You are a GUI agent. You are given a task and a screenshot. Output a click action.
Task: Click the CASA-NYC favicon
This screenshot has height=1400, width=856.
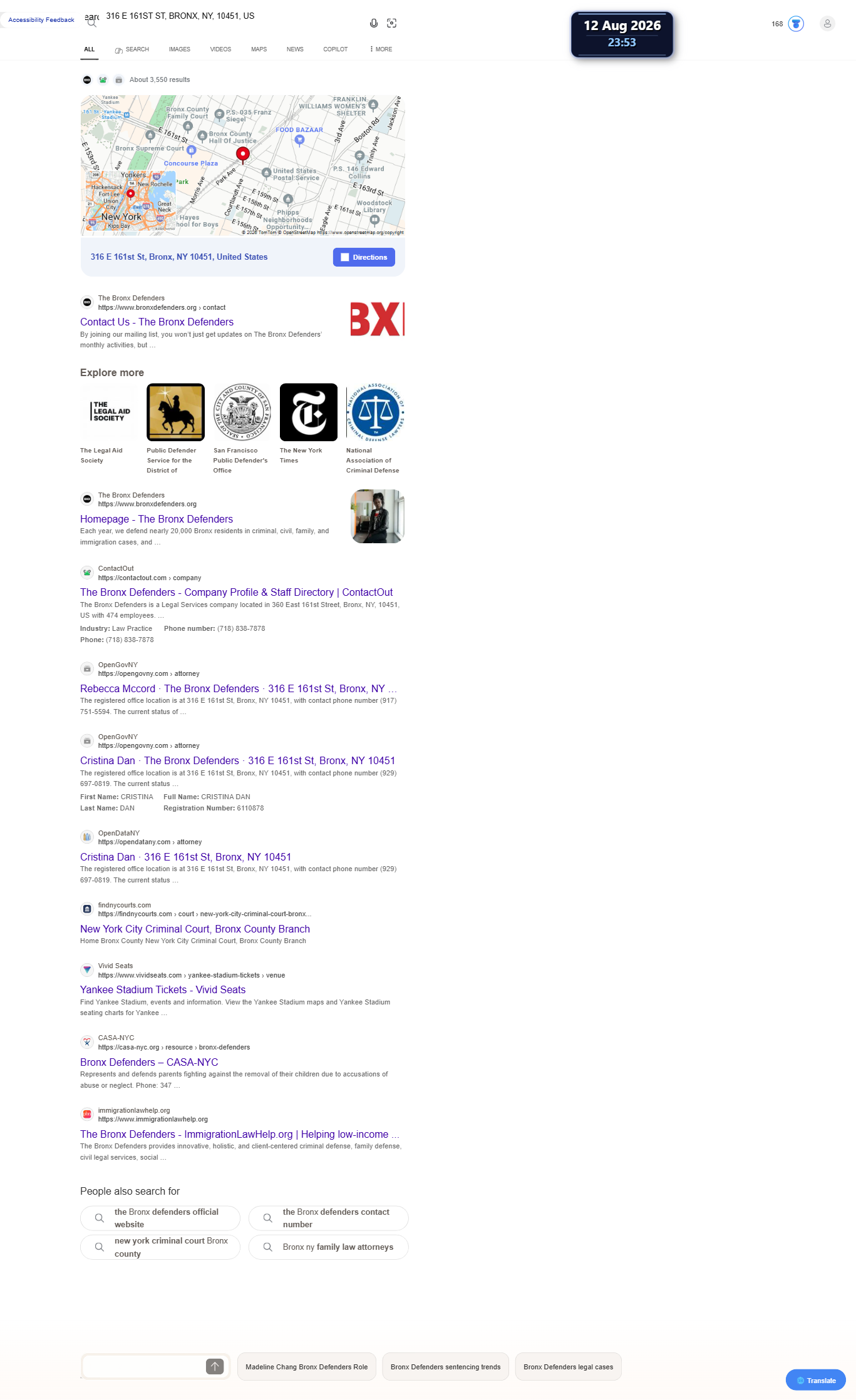coord(87,1042)
